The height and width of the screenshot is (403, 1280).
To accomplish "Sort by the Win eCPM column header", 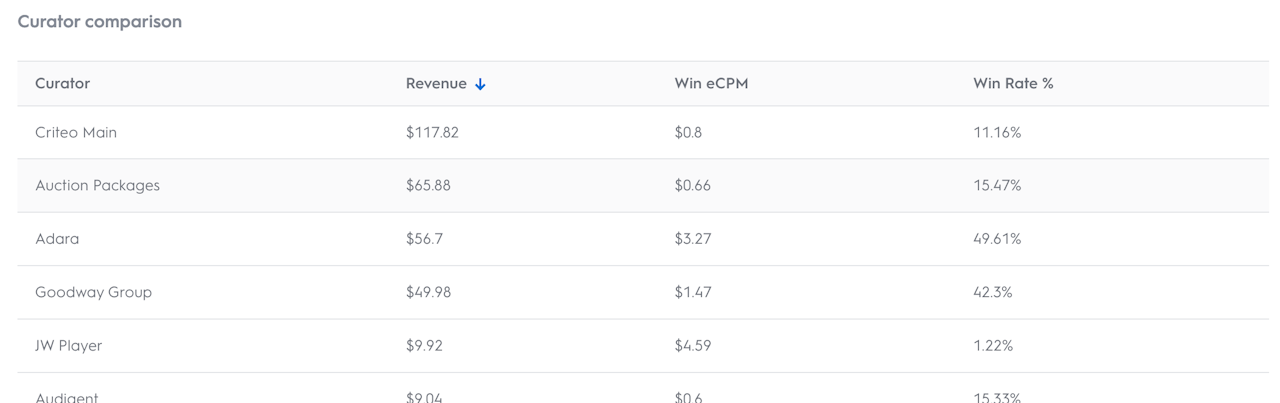I will [x=711, y=84].
